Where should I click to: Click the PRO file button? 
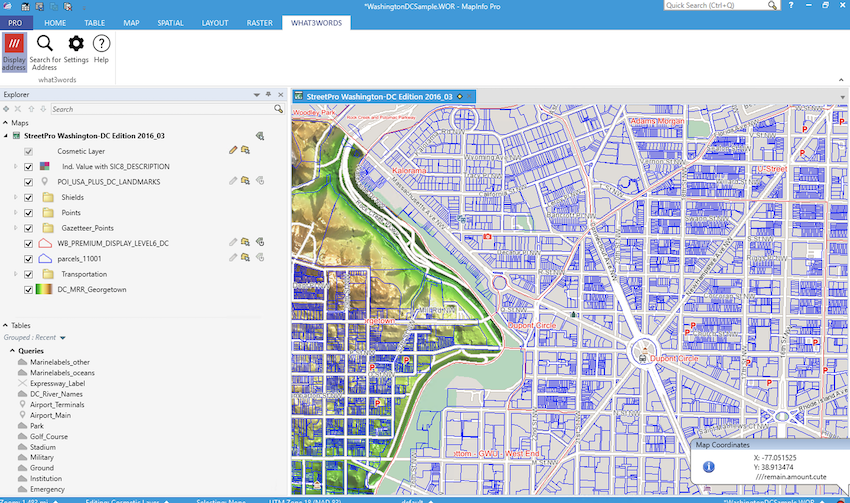tap(16, 22)
